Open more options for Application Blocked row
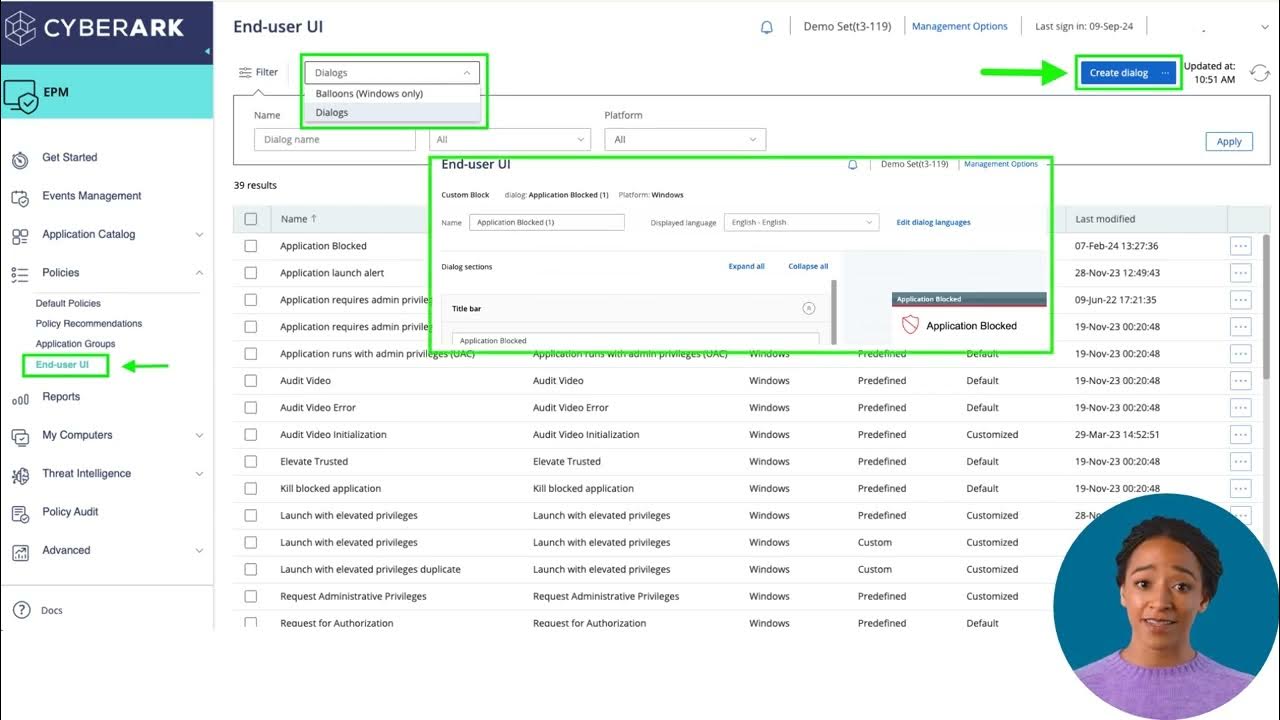Image resolution: width=1280 pixels, height=720 pixels. click(x=1241, y=246)
